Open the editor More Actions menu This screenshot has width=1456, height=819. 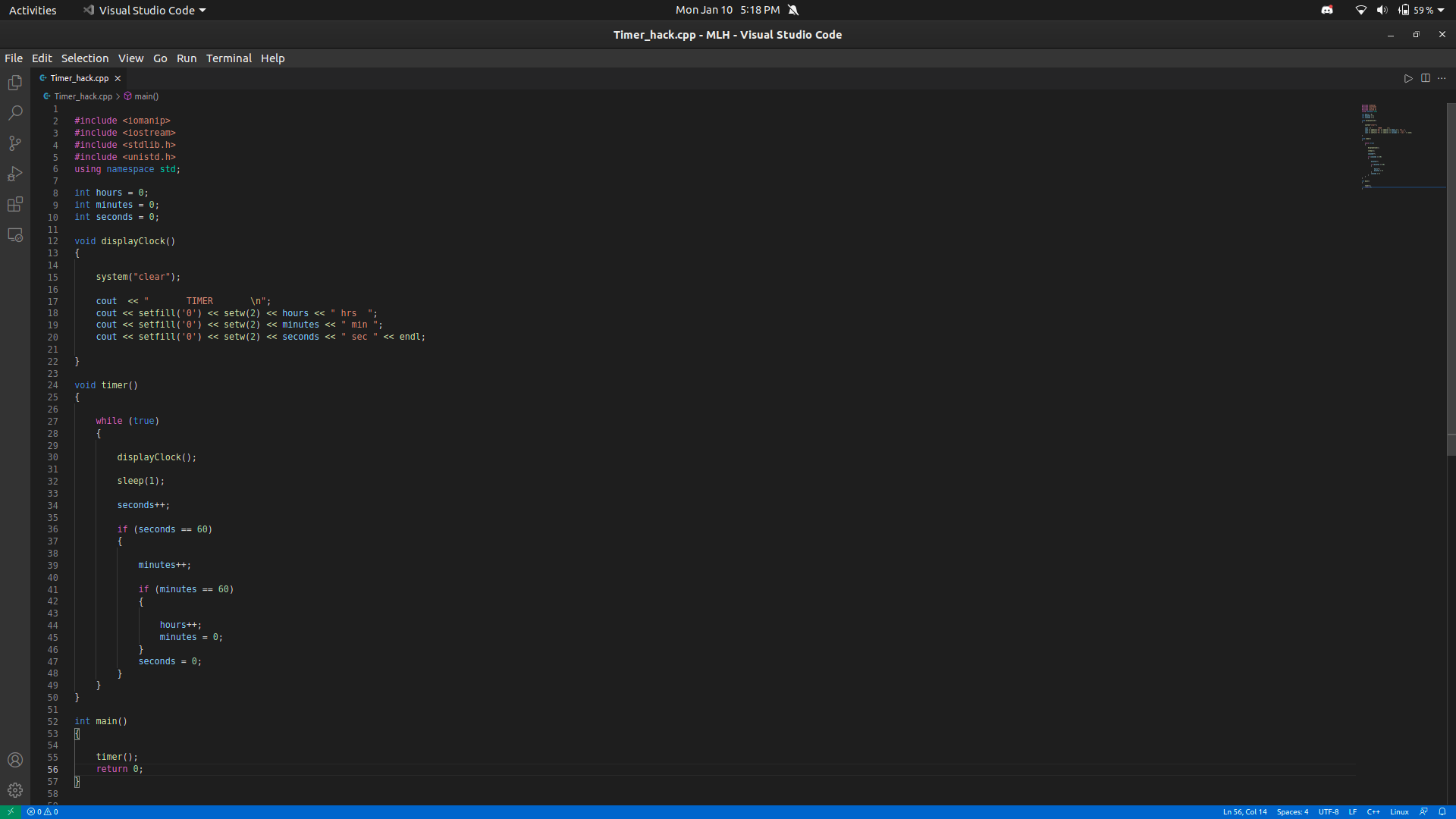[1442, 78]
